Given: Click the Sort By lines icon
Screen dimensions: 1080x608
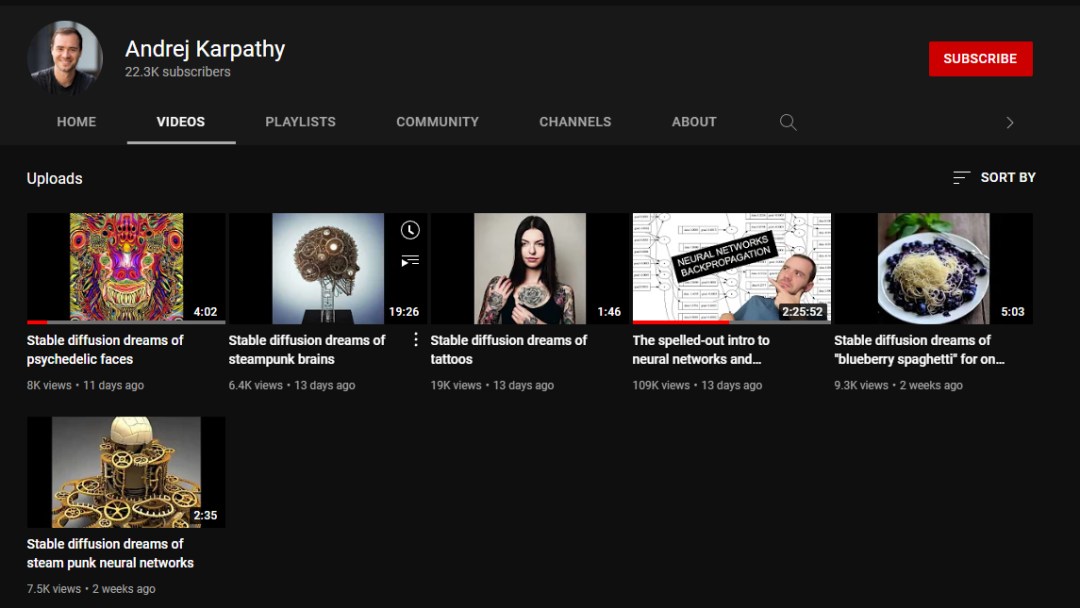Looking at the screenshot, I should click(x=961, y=178).
